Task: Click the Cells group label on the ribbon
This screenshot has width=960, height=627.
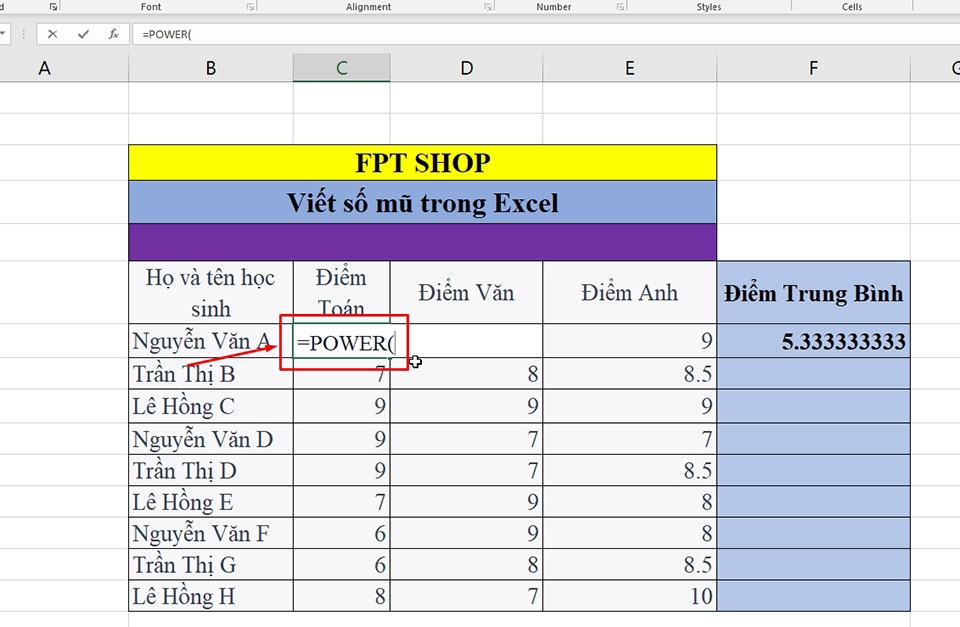Action: [x=851, y=7]
